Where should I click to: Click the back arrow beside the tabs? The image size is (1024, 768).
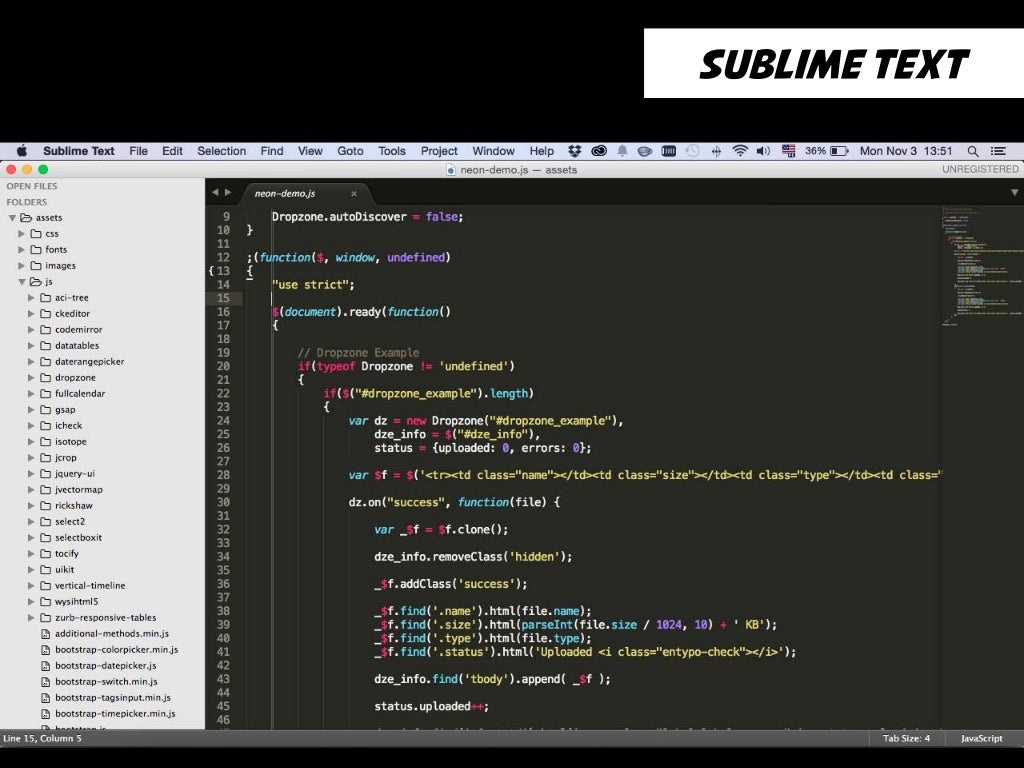(214, 192)
